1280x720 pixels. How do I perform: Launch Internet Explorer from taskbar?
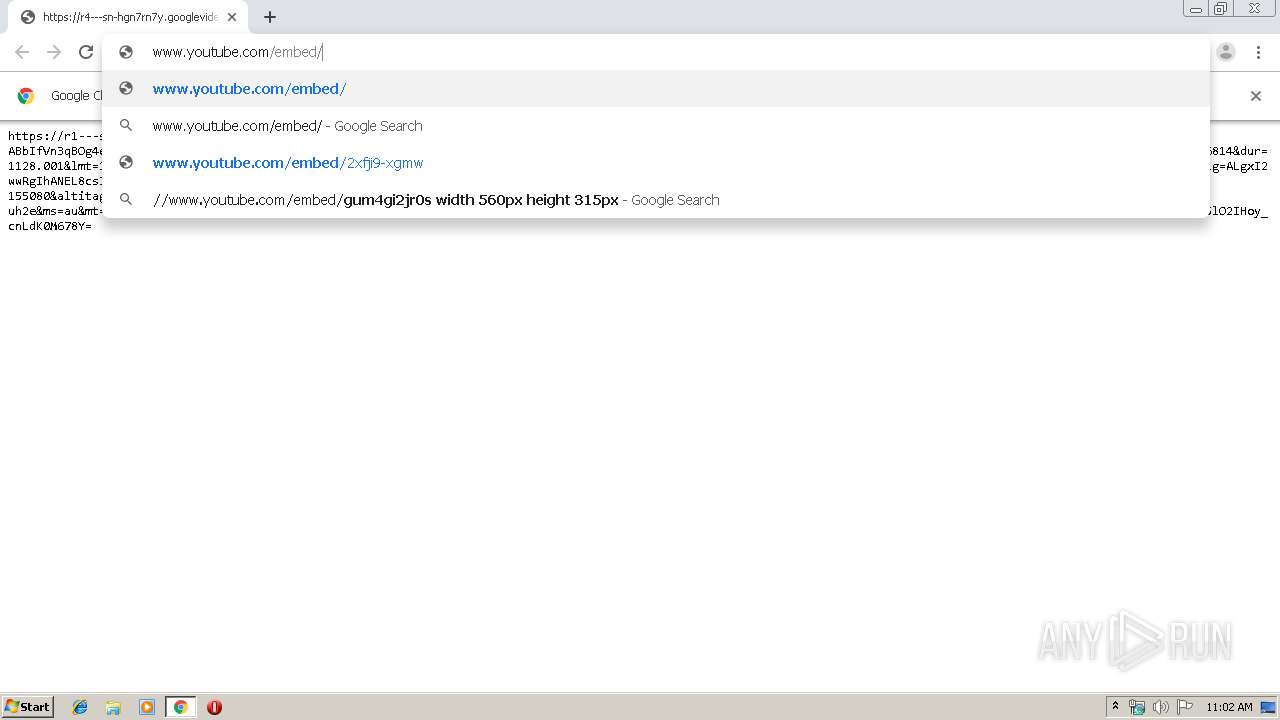click(80, 707)
